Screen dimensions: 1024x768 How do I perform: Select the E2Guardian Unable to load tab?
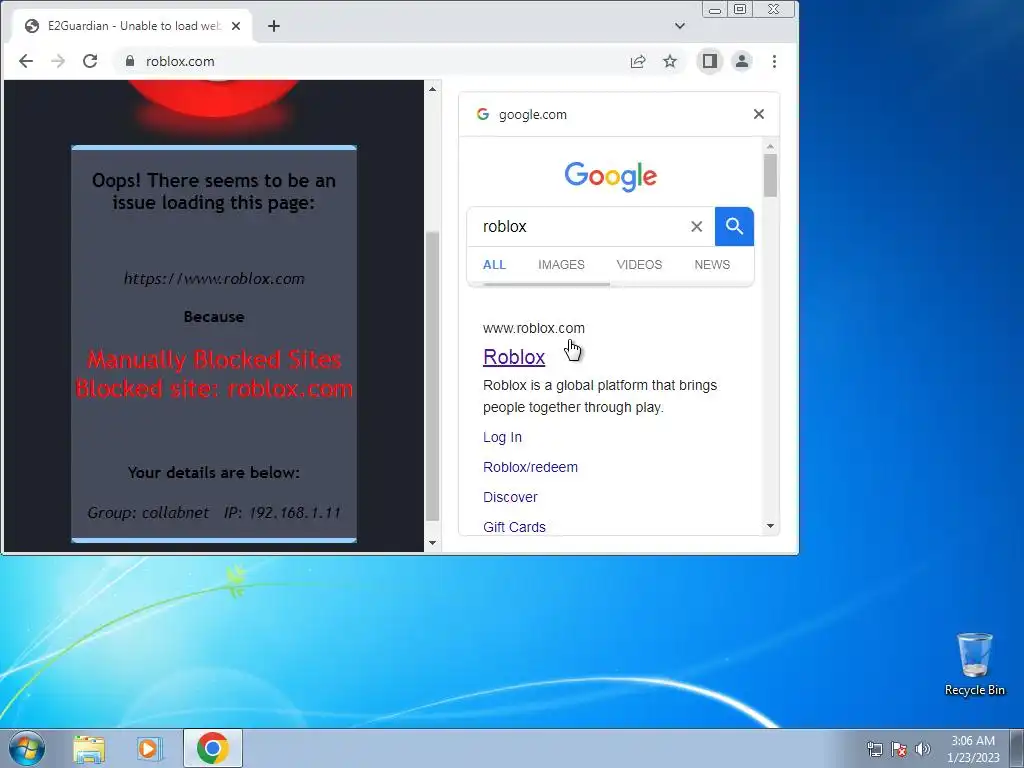133,26
